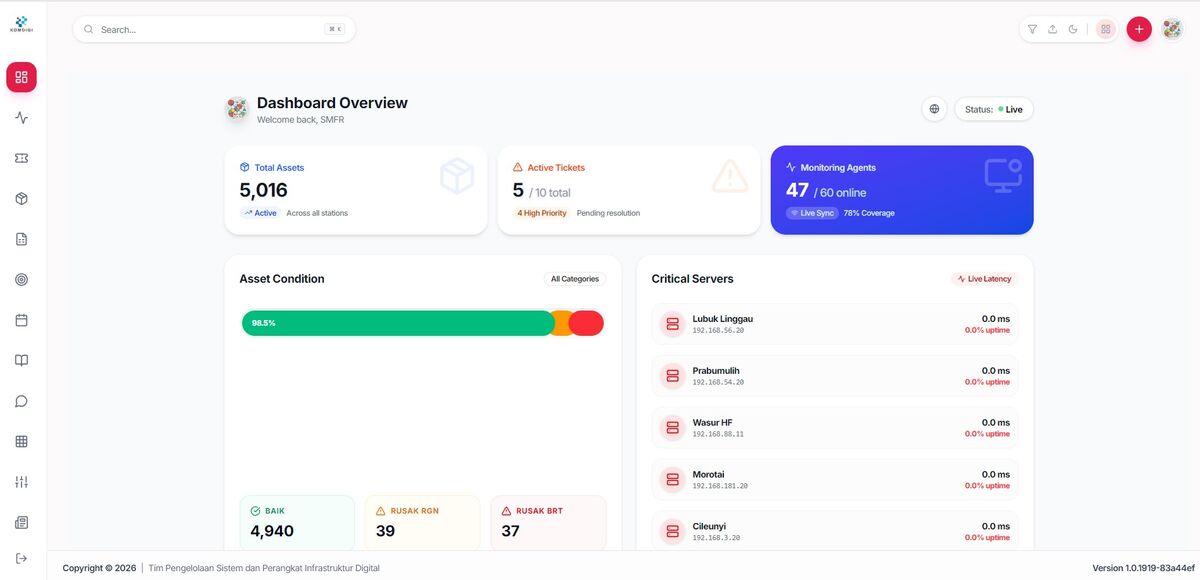Click the 78% Coverage text
This screenshot has height=580, width=1200.
[869, 213]
